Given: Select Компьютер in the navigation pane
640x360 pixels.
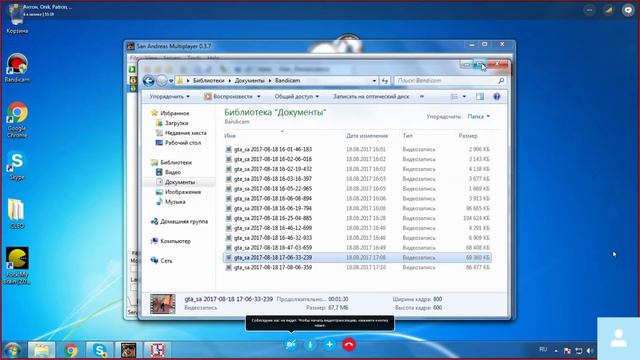Looking at the screenshot, I should pyautogui.click(x=171, y=241).
